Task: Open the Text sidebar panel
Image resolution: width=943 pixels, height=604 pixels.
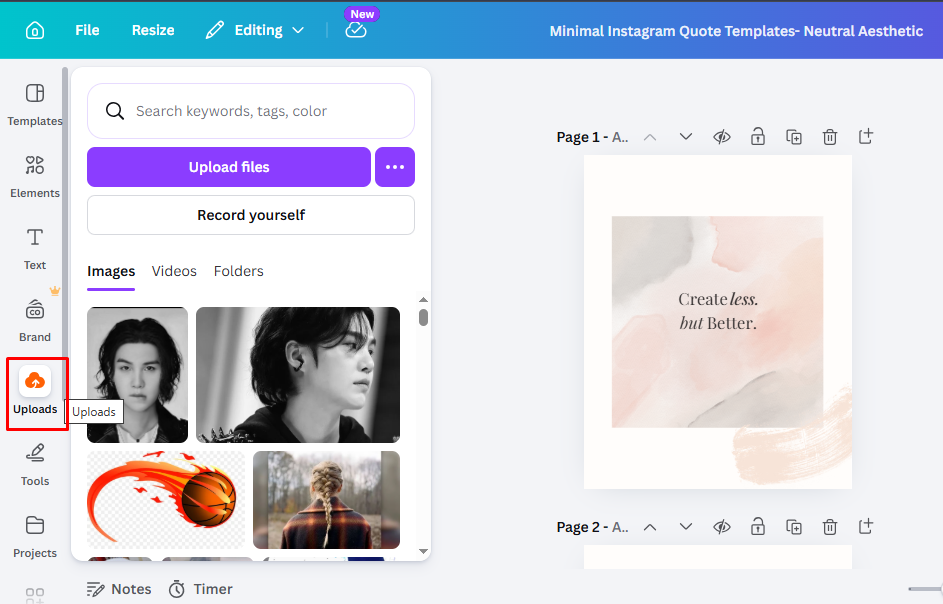Action: (x=35, y=248)
